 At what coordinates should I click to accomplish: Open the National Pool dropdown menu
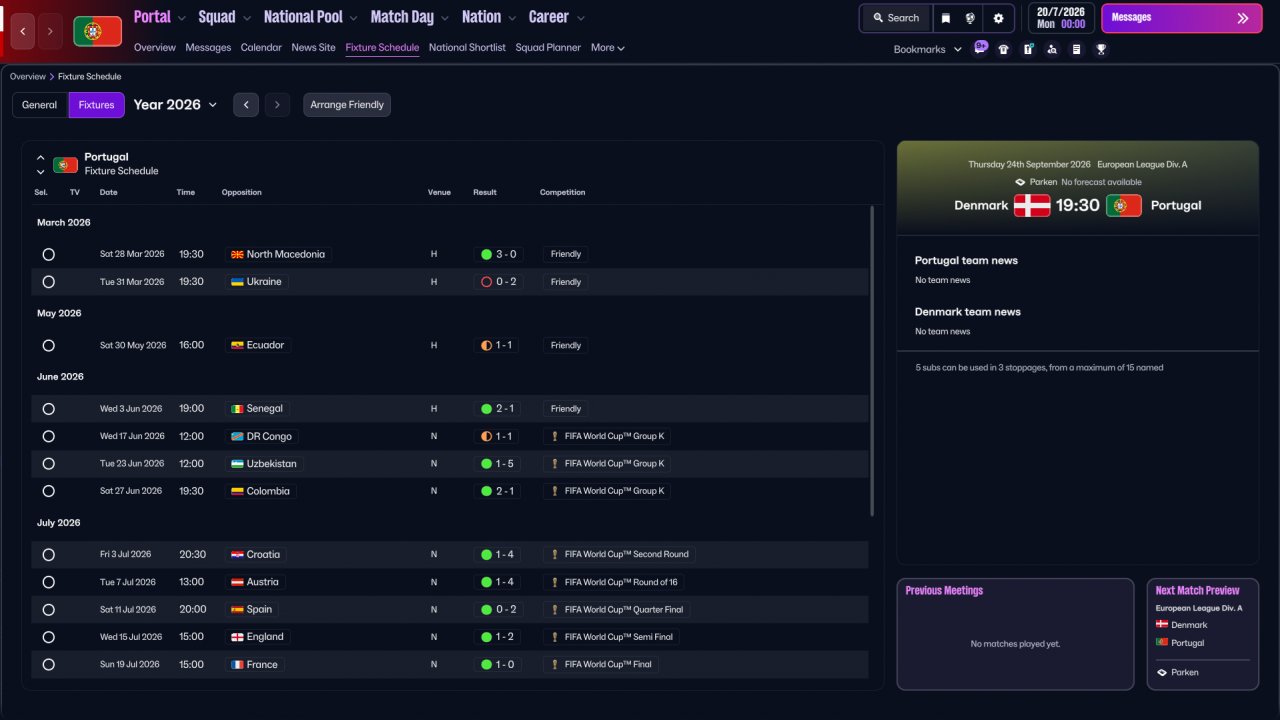[311, 17]
